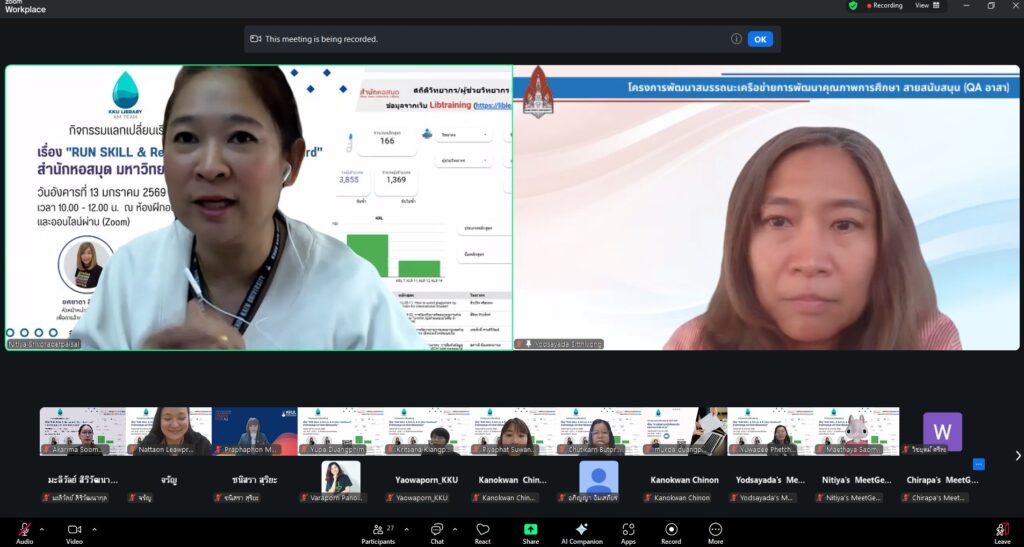
Task: Expand the Audio options arrow
Action: point(45,528)
